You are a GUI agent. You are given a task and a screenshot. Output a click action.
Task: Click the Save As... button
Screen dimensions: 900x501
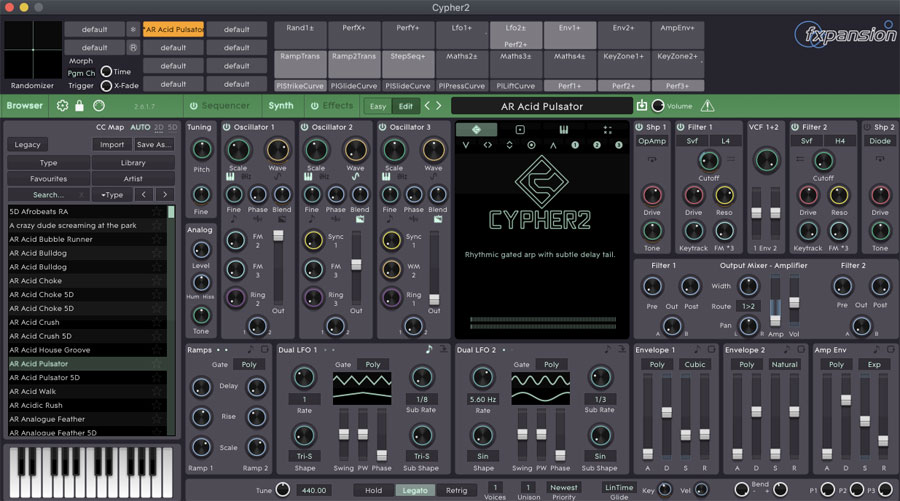[154, 145]
